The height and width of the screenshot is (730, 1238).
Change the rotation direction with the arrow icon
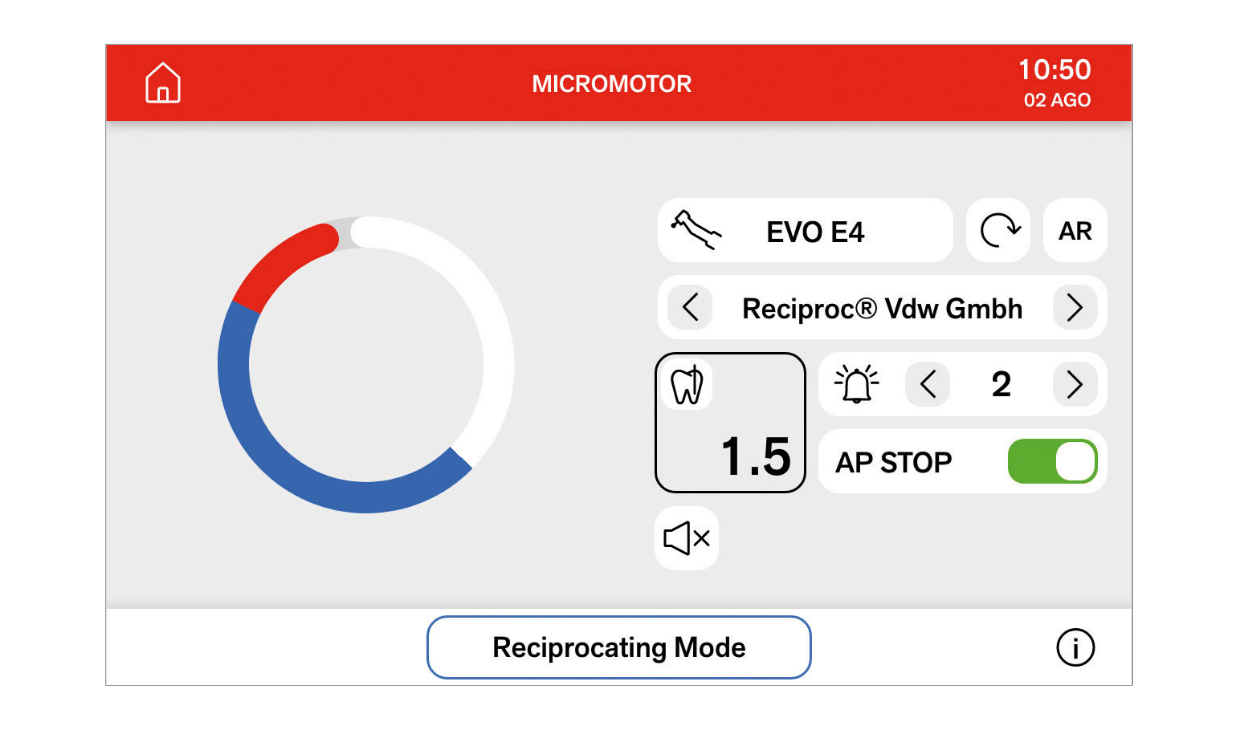coord(998,231)
